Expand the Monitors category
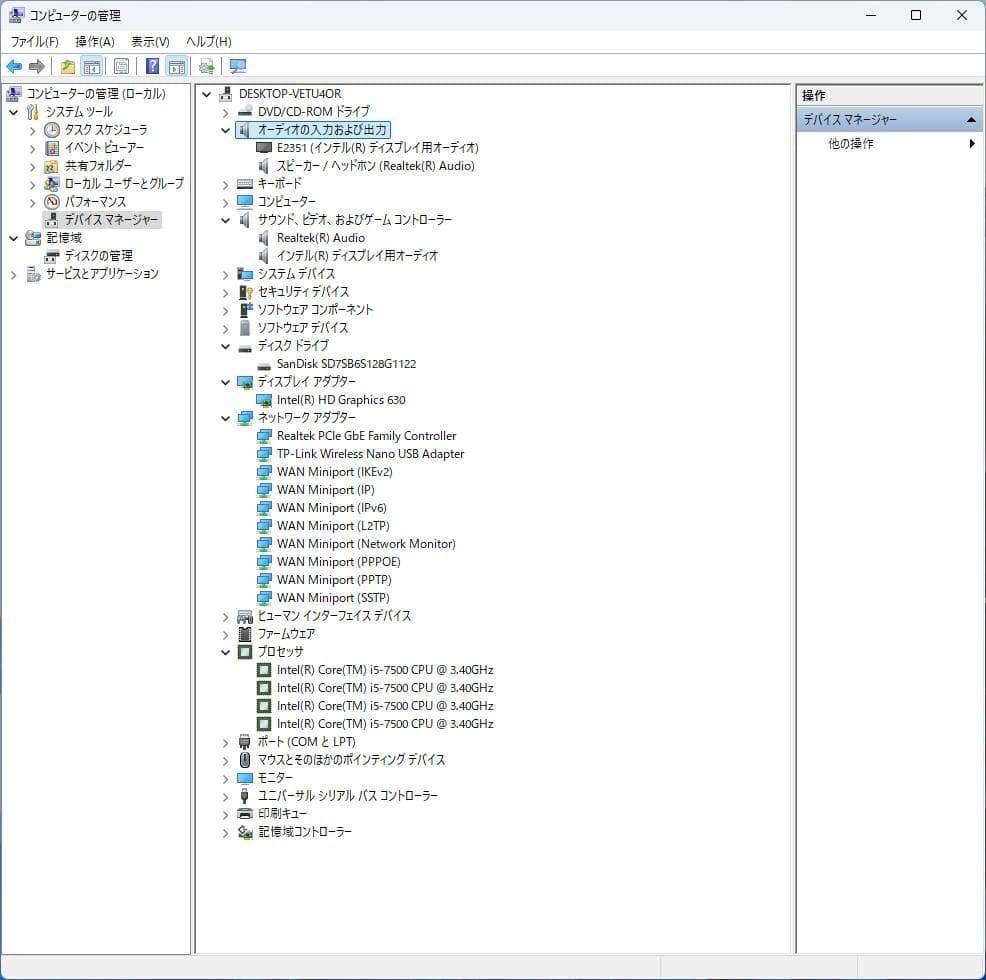 click(x=225, y=777)
